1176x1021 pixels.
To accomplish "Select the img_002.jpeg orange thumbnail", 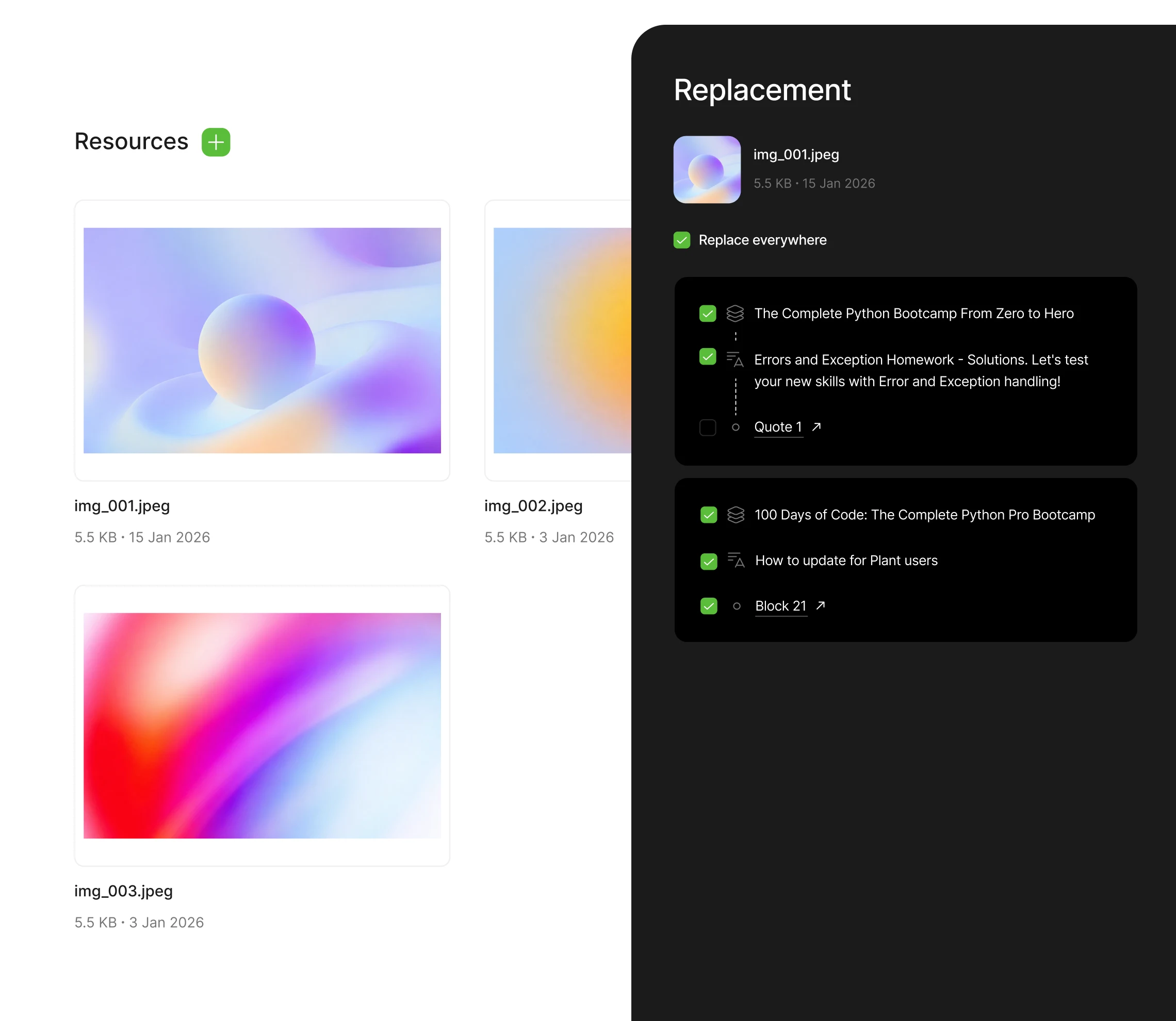I will pyautogui.click(x=561, y=340).
